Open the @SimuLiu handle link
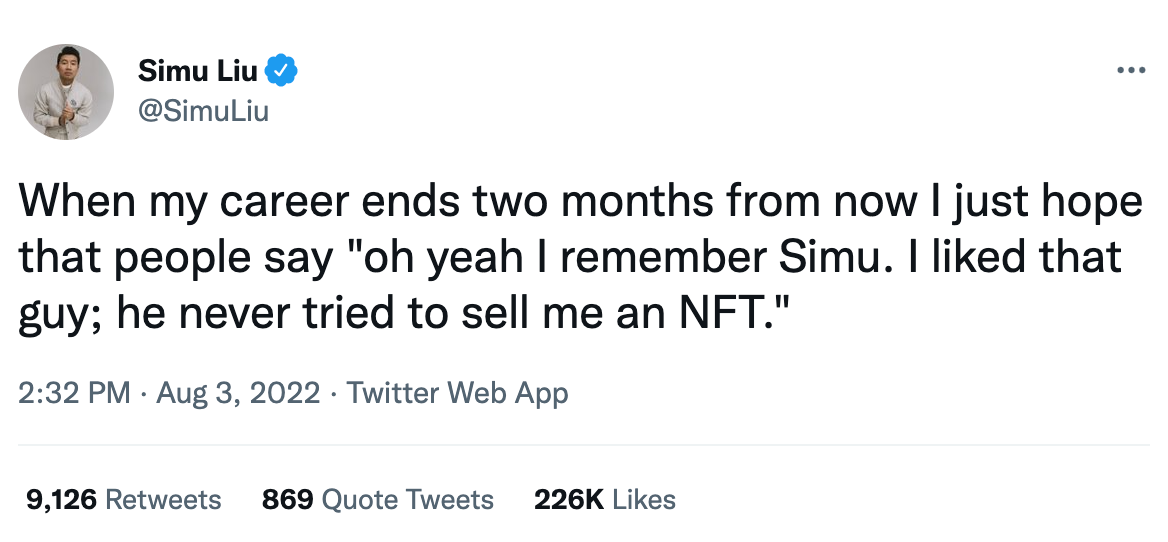This screenshot has width=1168, height=542. coord(202,110)
